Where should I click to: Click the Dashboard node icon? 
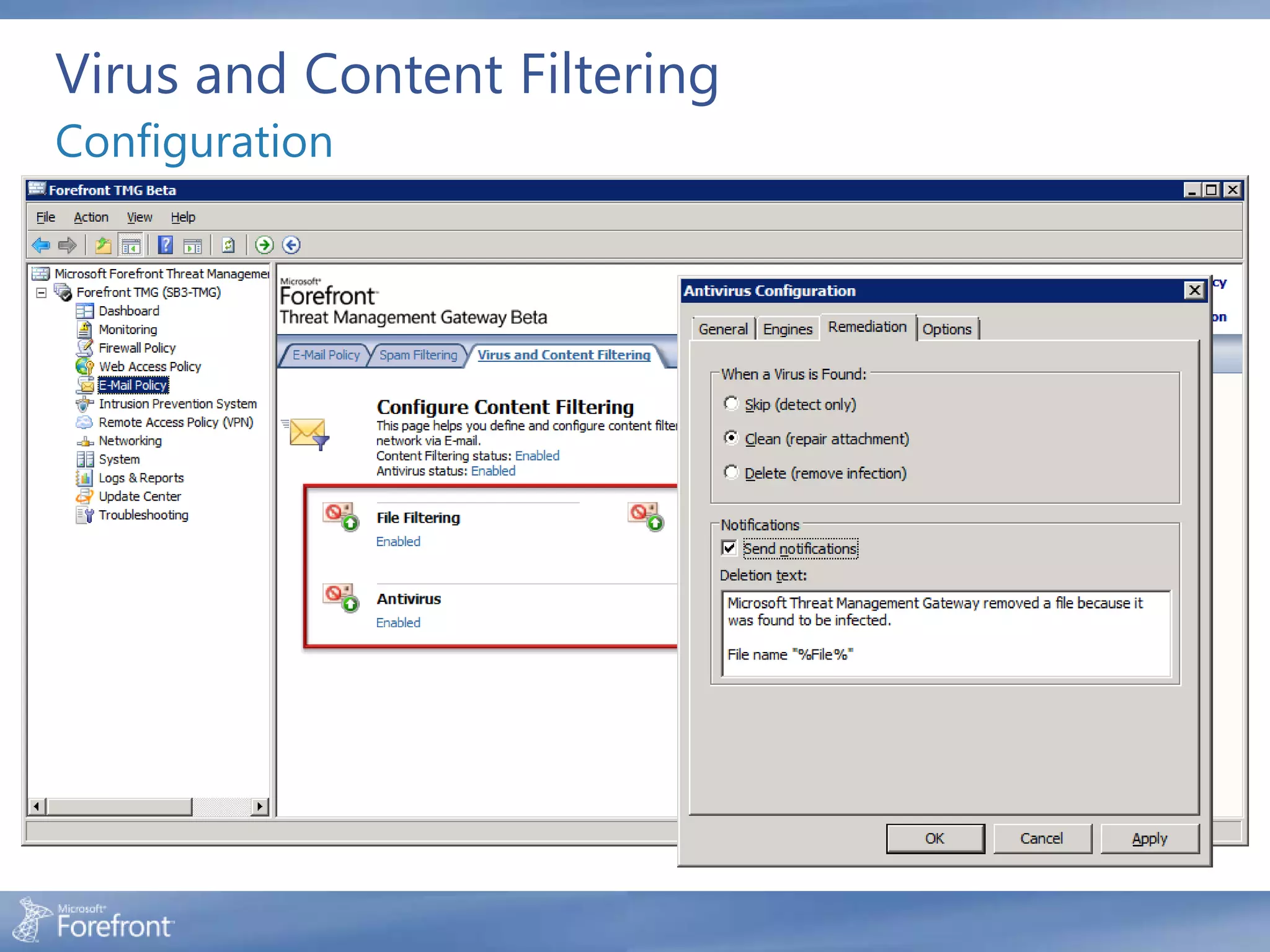pos(84,311)
